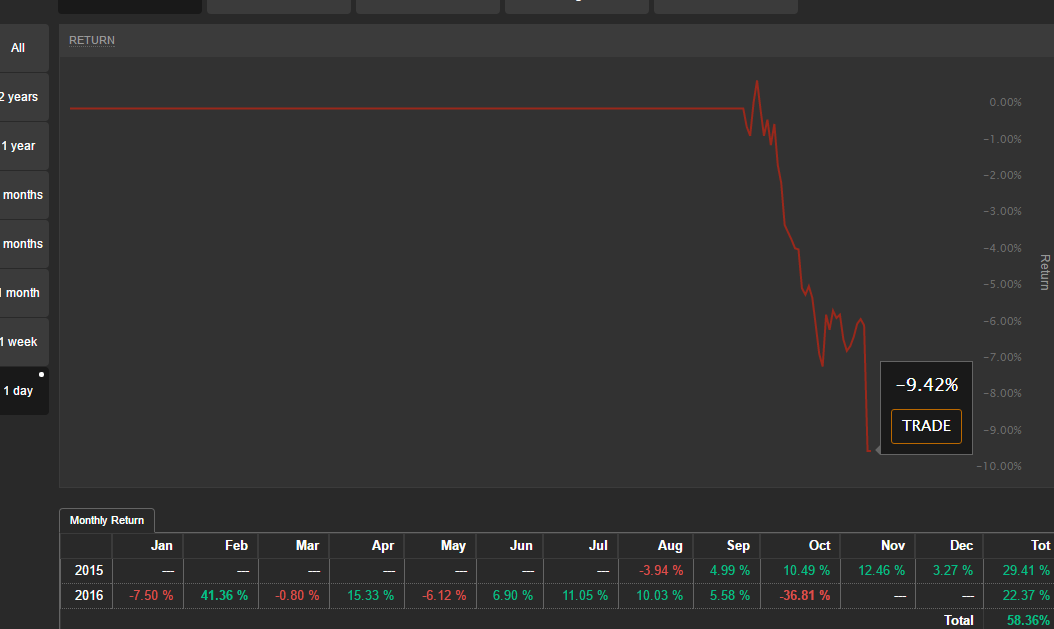Viewport: 1054px width, 629px height.
Task: Select the 1 day range
Action: (19, 391)
